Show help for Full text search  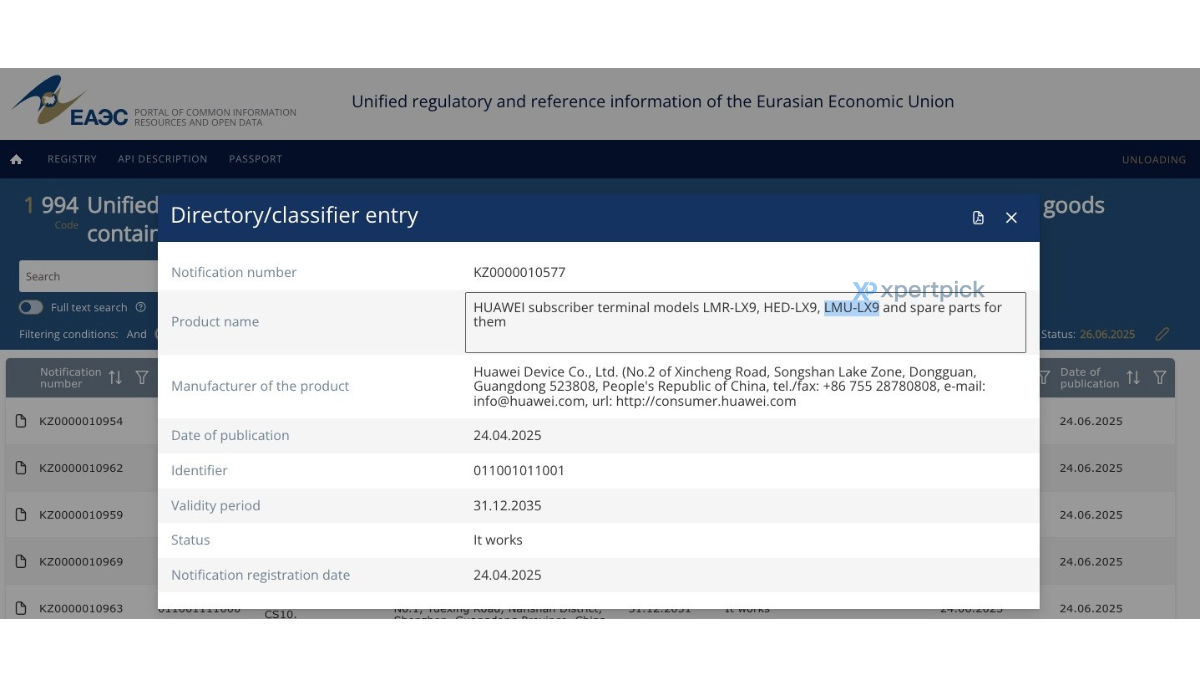click(141, 307)
